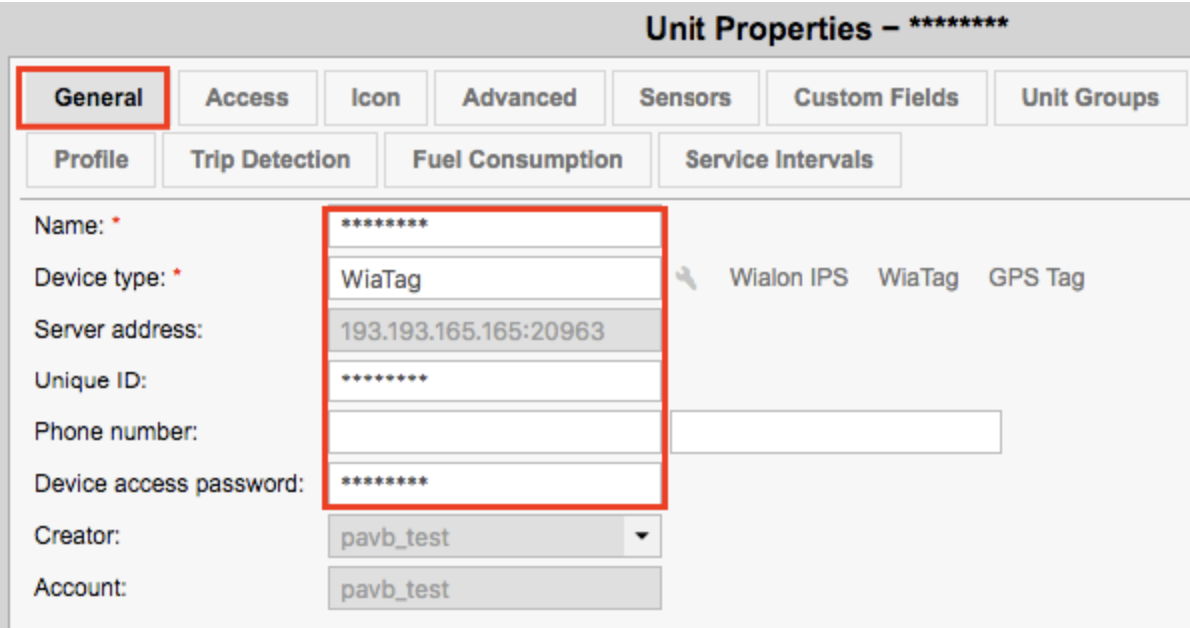1190x628 pixels.
Task: Open the Fuel Consumption tab
Action: 518,159
